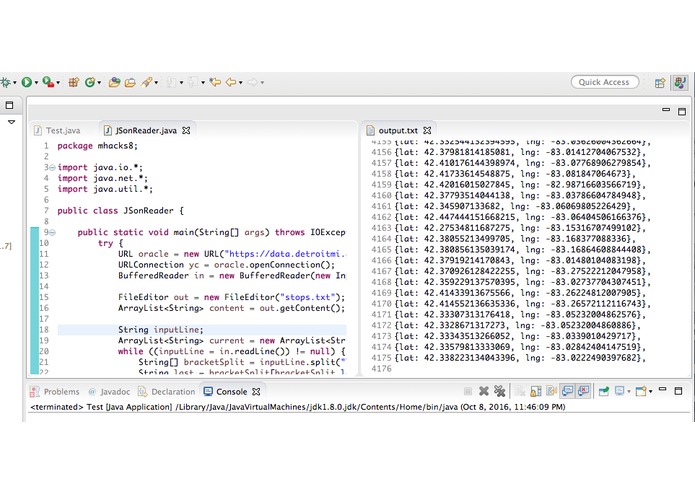695x494 pixels.
Task: Click 'import java.util.*;' on line 5
Action: coord(105,189)
